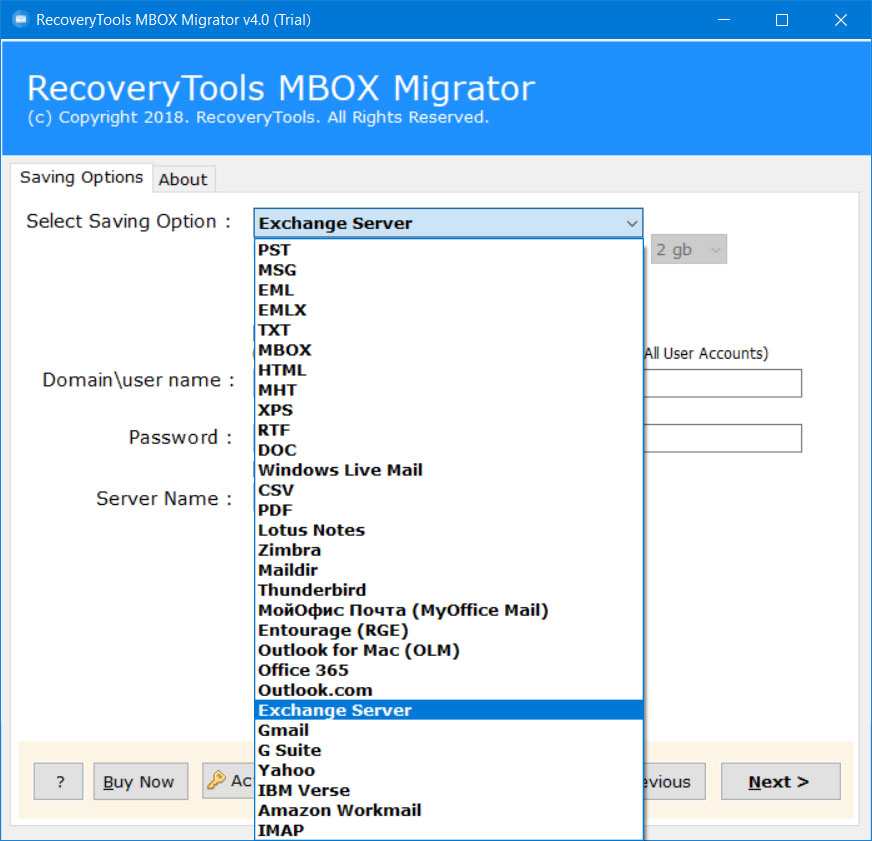Open help with the ? button
The image size is (872, 841).
[58, 781]
